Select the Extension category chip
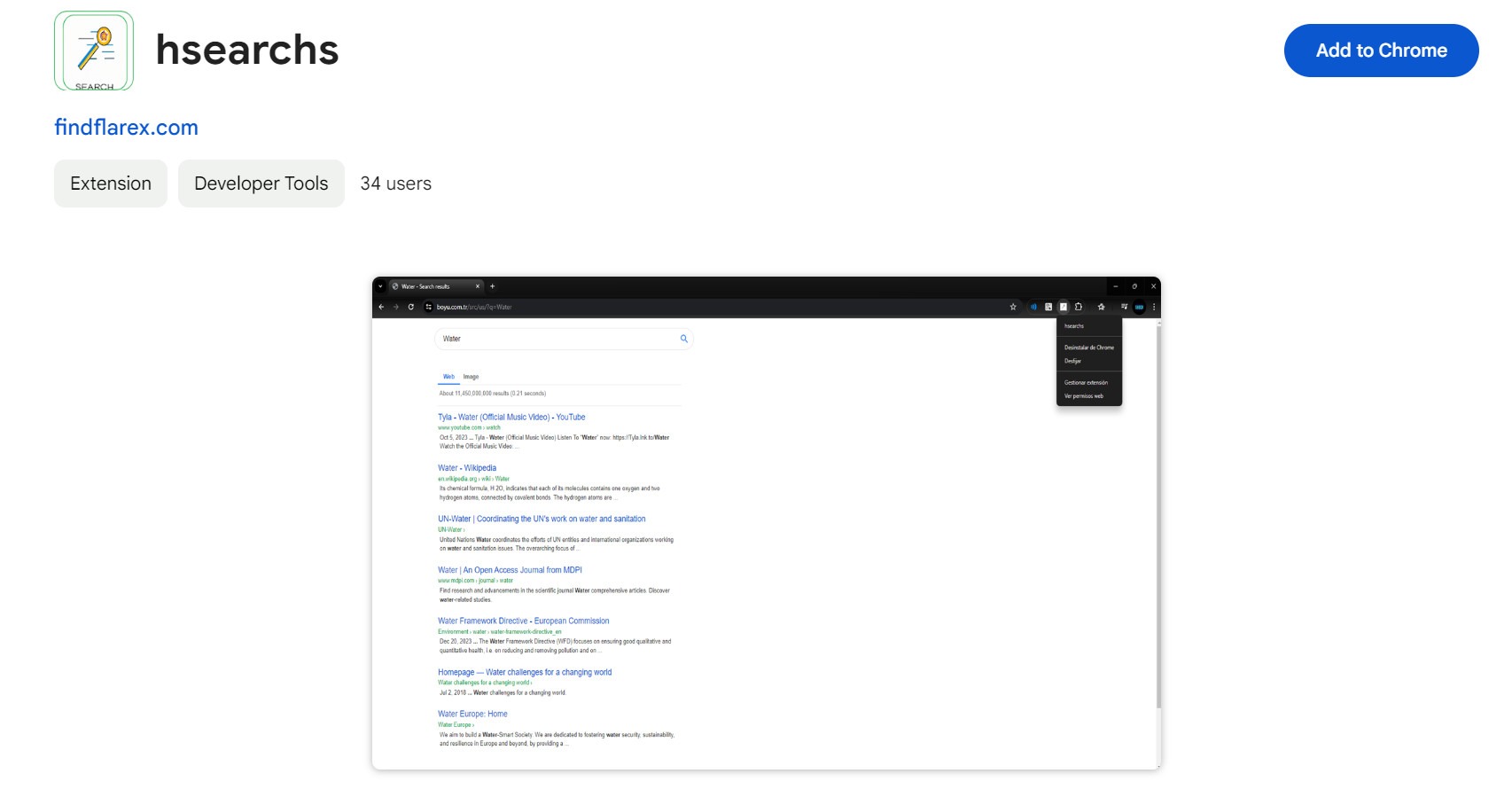The image size is (1512, 797). [111, 184]
